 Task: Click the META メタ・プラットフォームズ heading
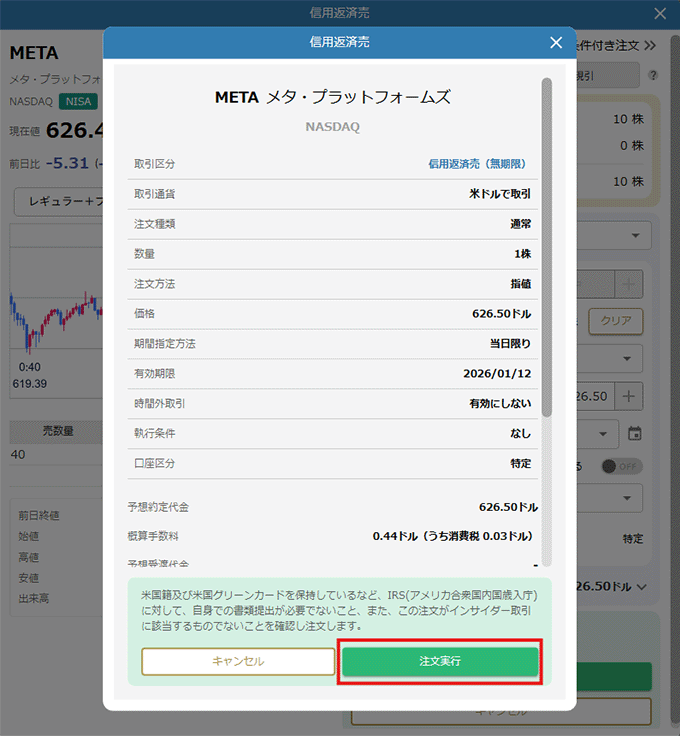click(x=332, y=97)
